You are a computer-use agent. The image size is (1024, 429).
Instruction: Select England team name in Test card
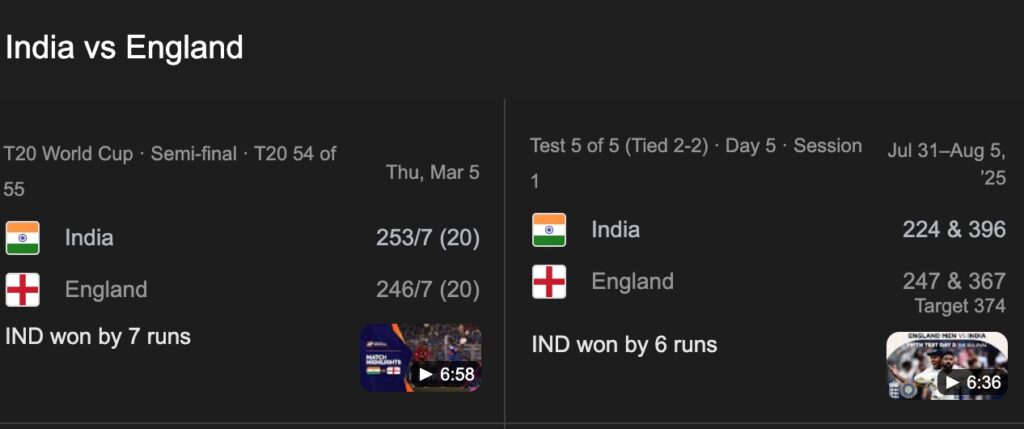[x=632, y=282]
